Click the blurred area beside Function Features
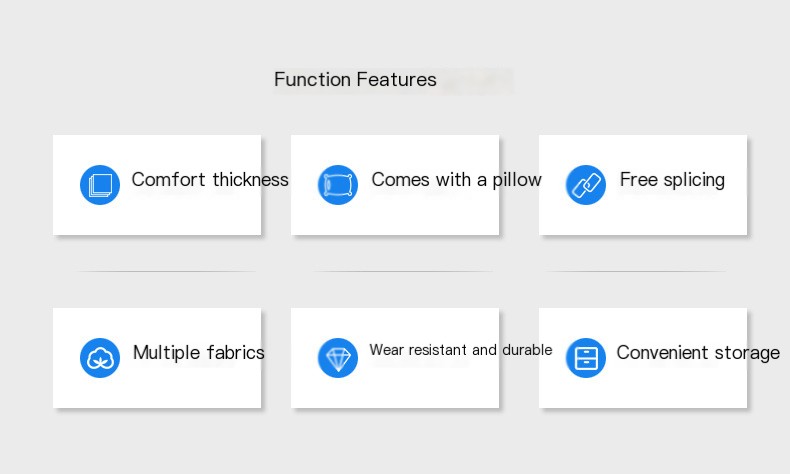 click(477, 81)
